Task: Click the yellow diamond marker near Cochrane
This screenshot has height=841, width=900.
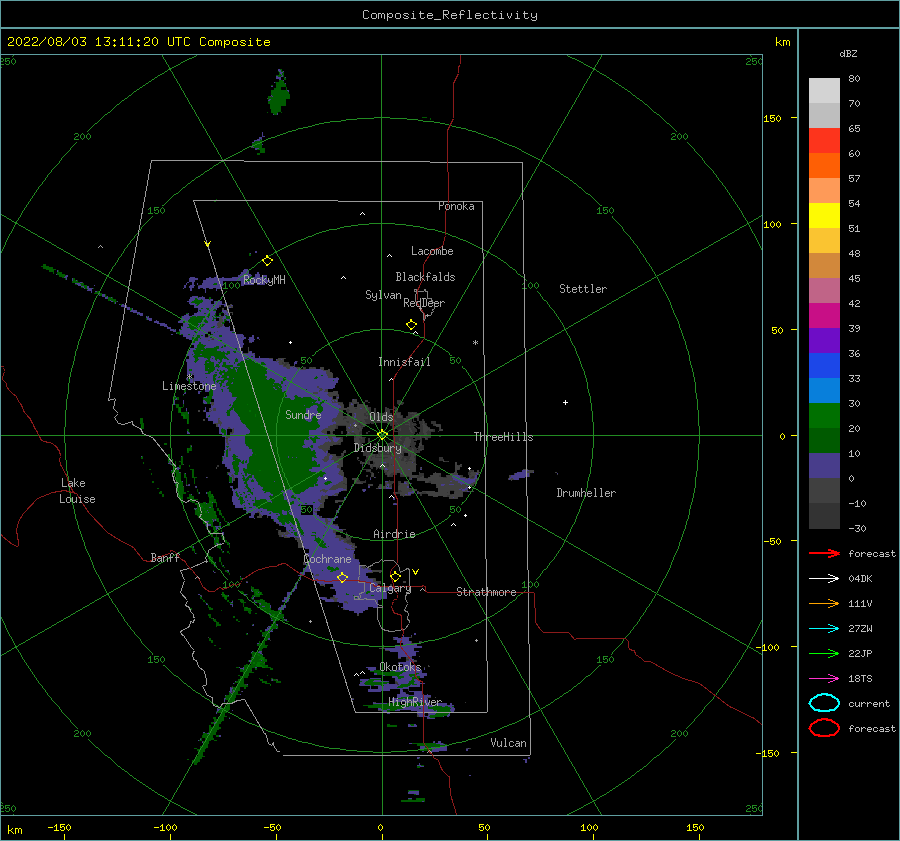Action: click(x=342, y=578)
